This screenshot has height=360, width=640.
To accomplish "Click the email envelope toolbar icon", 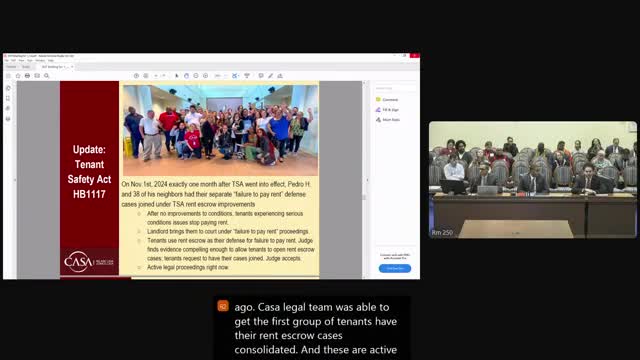I will pyautogui.click(x=37, y=76).
